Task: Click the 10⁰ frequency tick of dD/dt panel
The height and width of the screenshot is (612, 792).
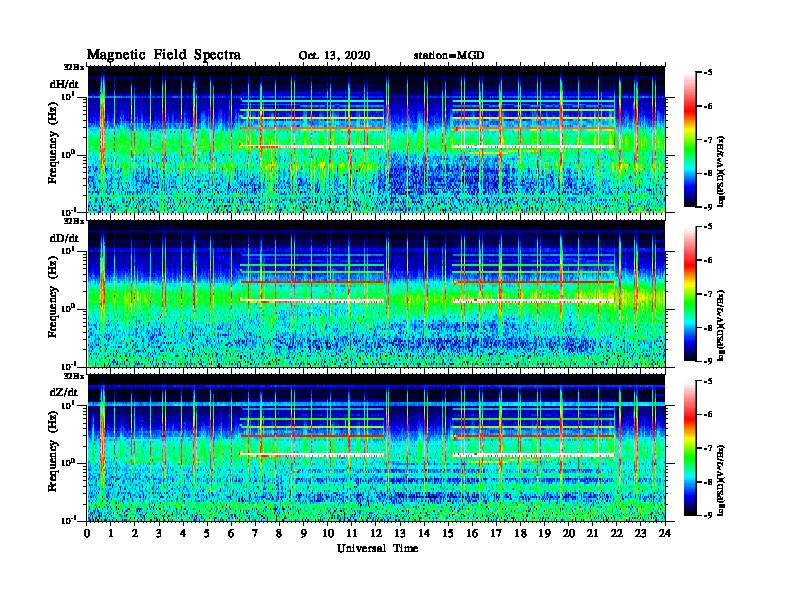Action: (x=69, y=309)
